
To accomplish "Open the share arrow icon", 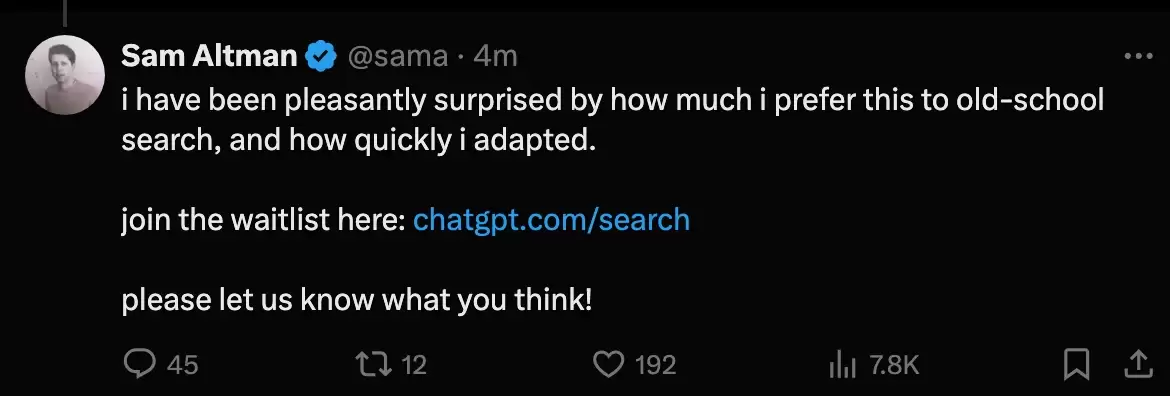I will click(1139, 364).
